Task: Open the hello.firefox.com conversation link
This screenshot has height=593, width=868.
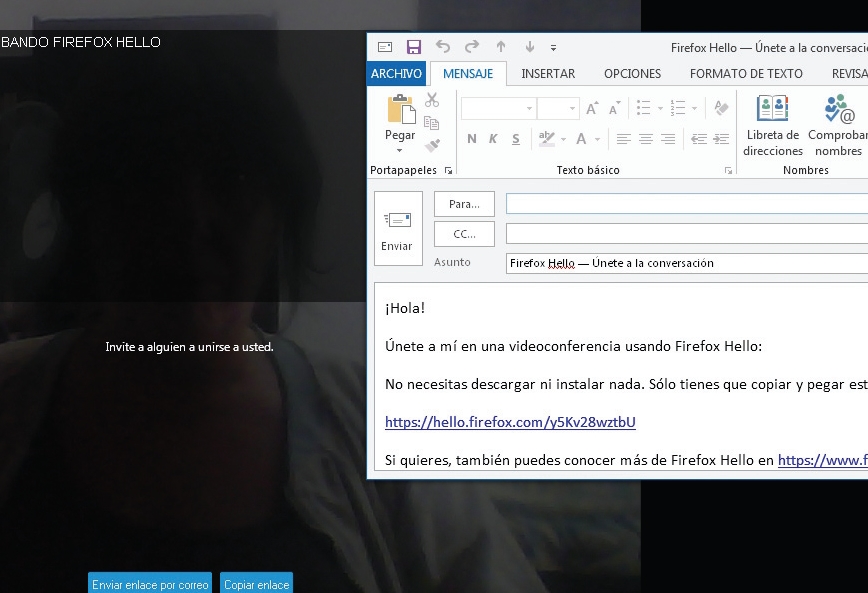Action: point(510,422)
